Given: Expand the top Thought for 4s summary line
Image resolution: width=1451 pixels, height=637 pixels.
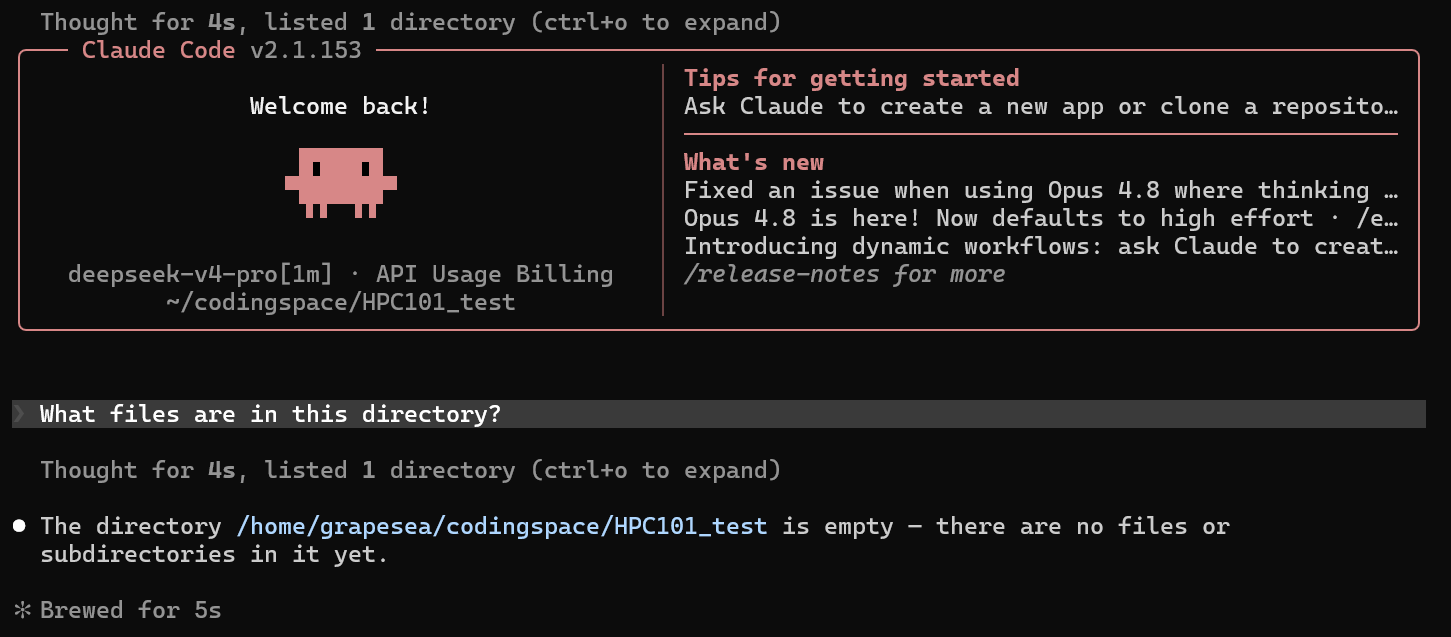Looking at the screenshot, I should coord(411,21).
